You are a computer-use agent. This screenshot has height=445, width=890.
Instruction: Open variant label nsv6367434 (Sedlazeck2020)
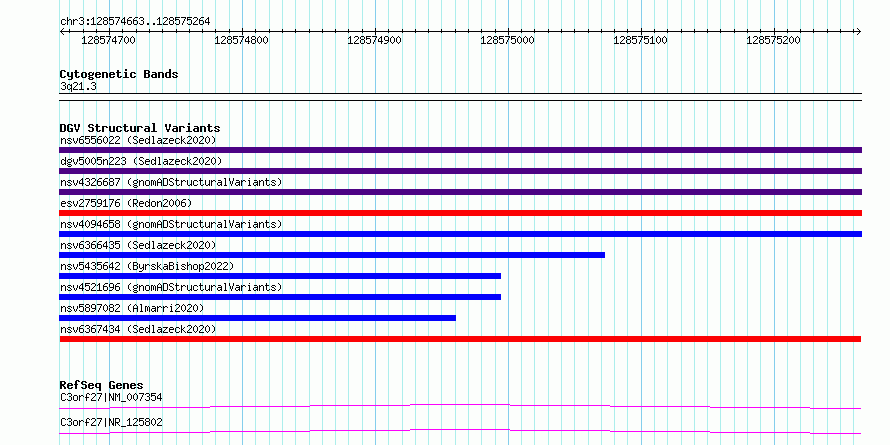pyautogui.click(x=138, y=329)
